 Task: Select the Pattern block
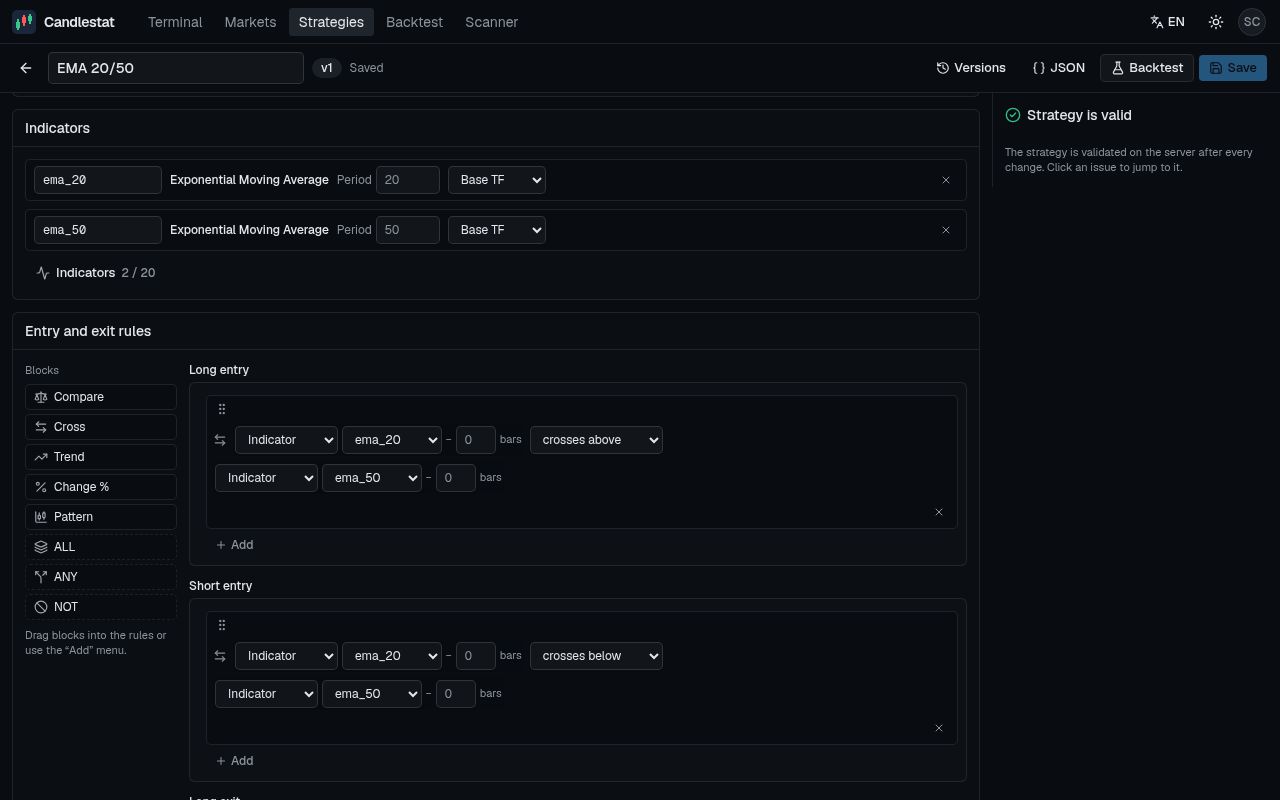101,517
